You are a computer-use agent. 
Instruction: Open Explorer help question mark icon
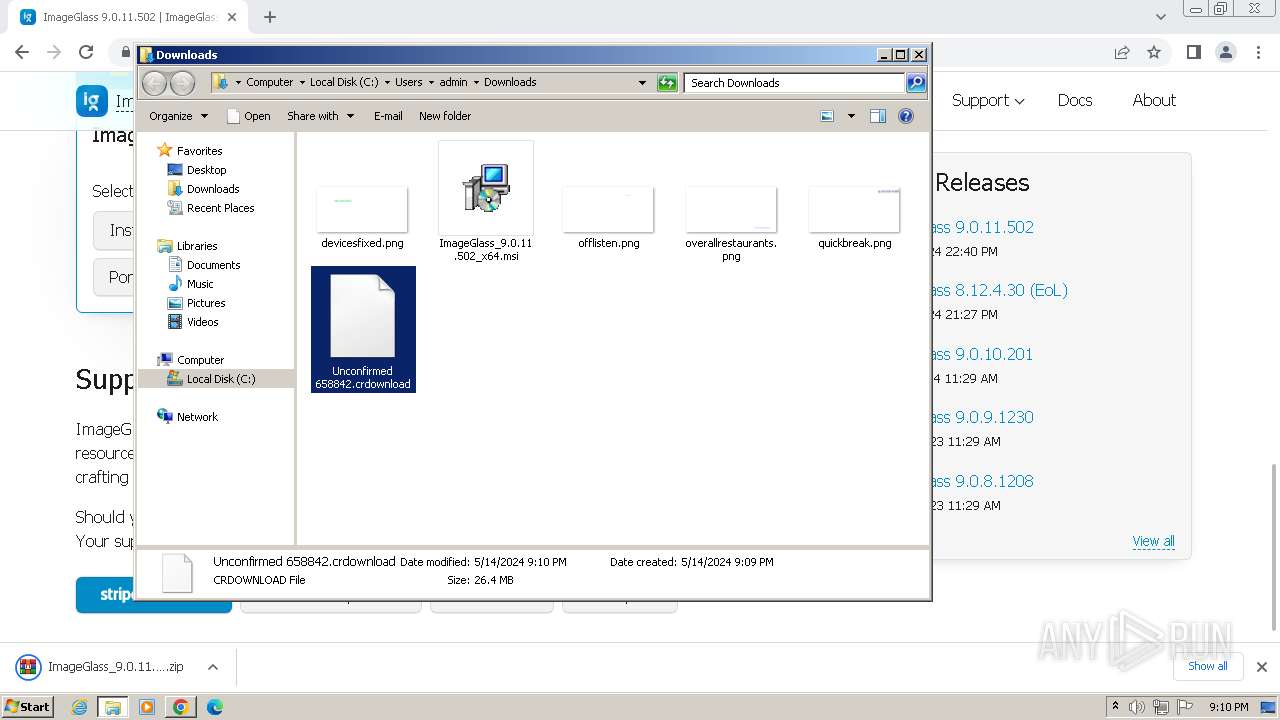[x=906, y=116]
